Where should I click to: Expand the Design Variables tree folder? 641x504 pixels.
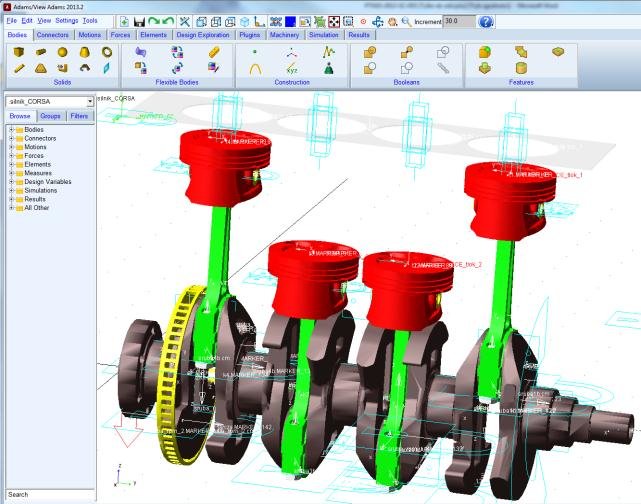click(x=12, y=181)
